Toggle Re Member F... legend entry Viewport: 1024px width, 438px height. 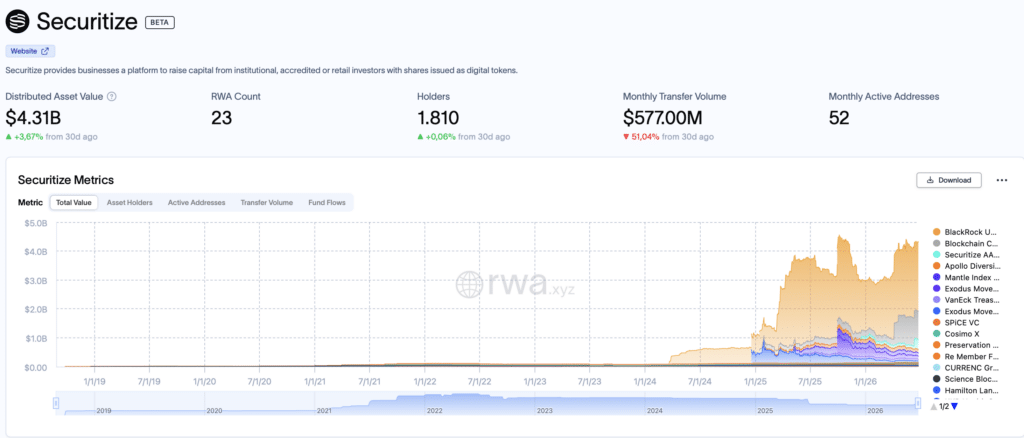coord(966,356)
